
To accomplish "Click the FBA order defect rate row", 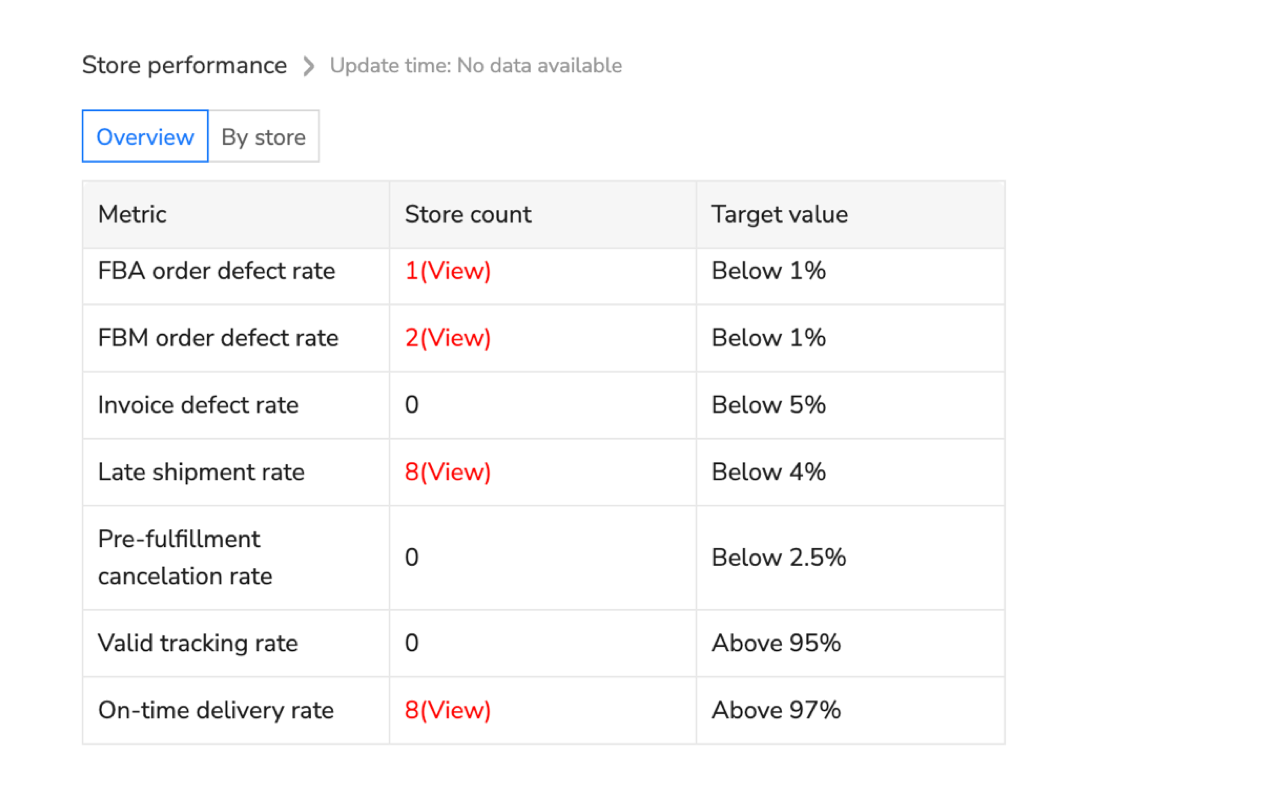I will tap(216, 270).
